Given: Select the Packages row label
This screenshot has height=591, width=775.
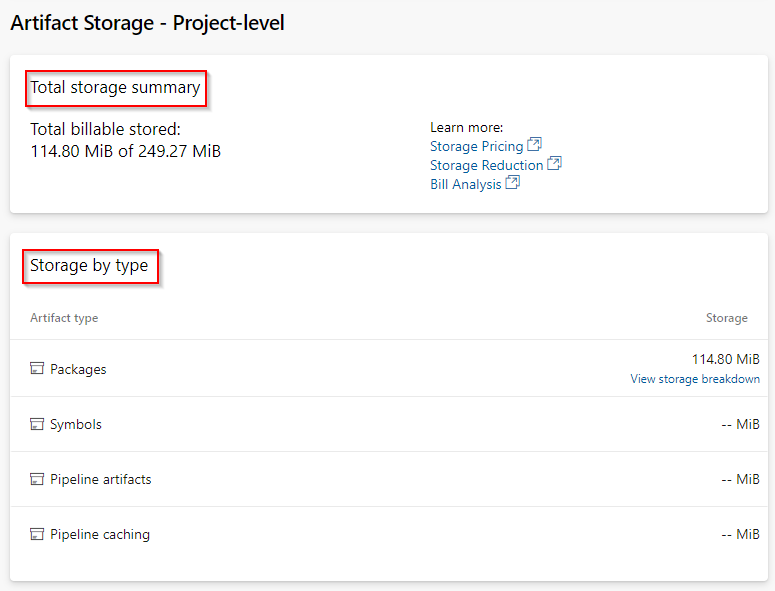Looking at the screenshot, I should coord(78,369).
